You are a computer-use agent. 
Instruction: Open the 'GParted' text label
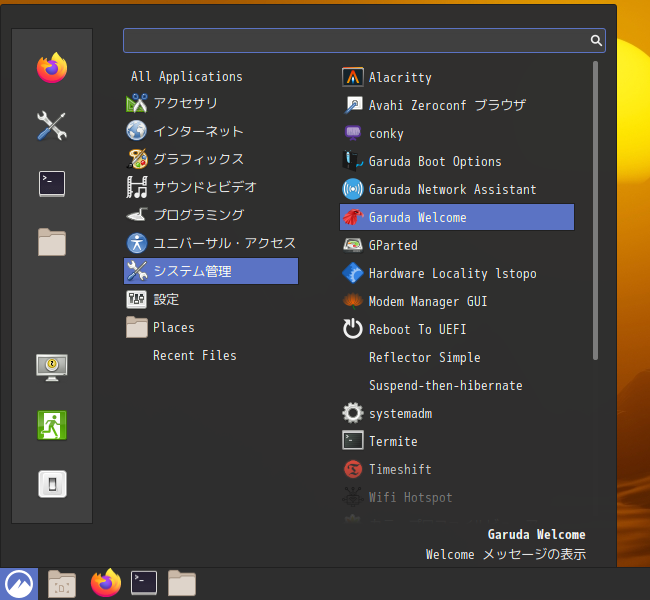click(x=393, y=245)
